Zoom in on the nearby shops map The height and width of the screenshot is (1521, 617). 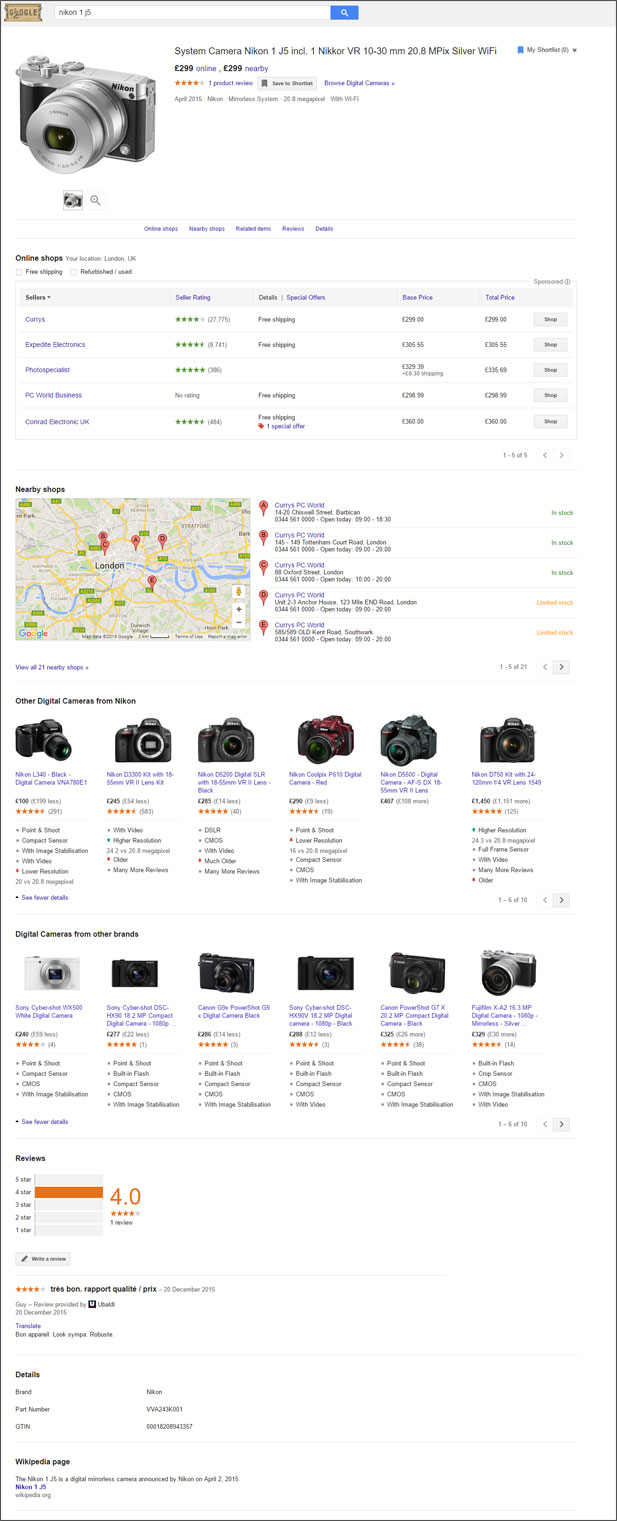(x=239, y=609)
